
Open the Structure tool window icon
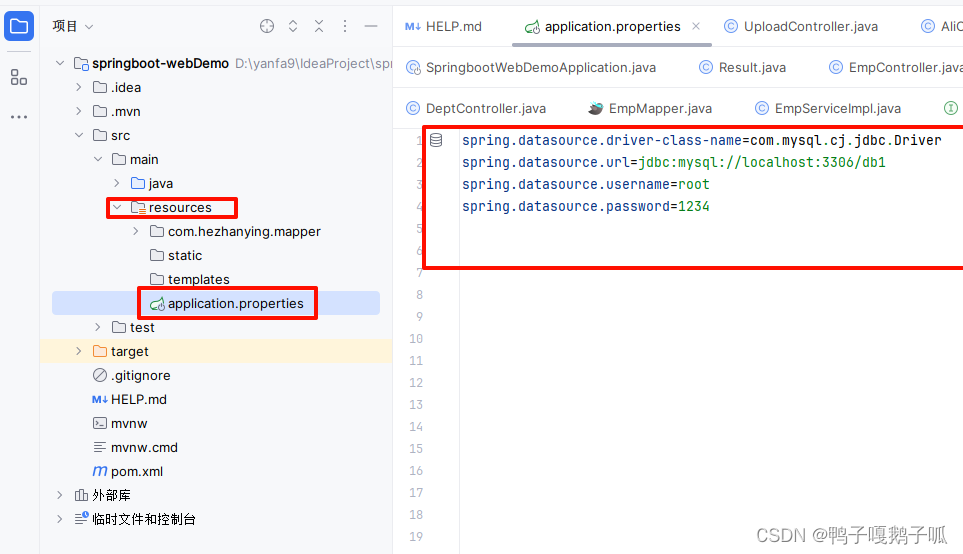click(x=19, y=77)
